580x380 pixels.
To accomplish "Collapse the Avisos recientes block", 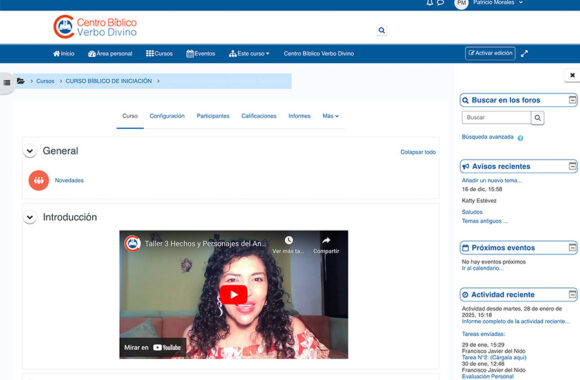I will pyautogui.click(x=572, y=166).
